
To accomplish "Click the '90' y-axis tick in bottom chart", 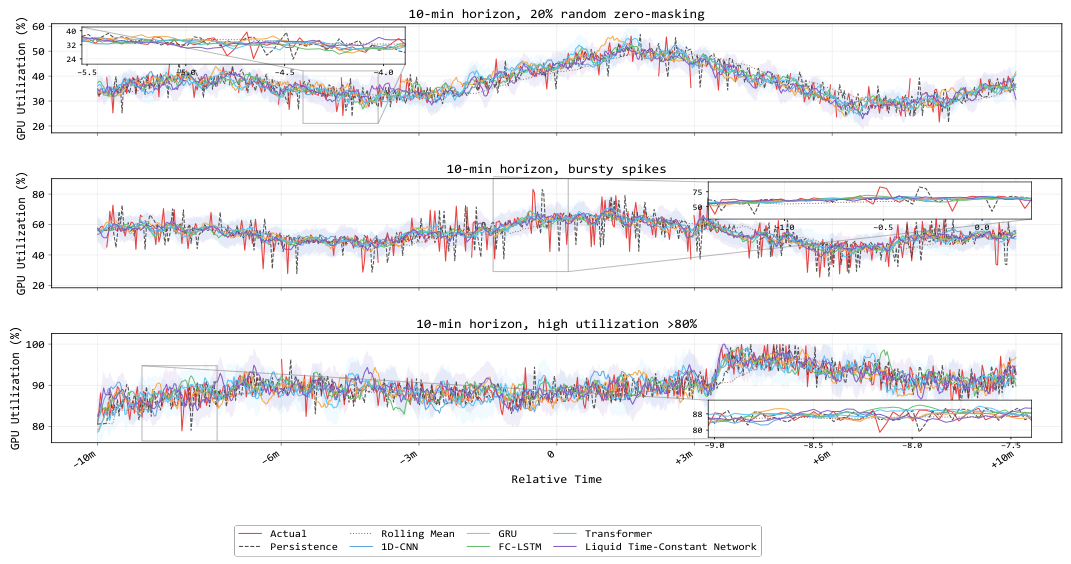I will pos(39,386).
